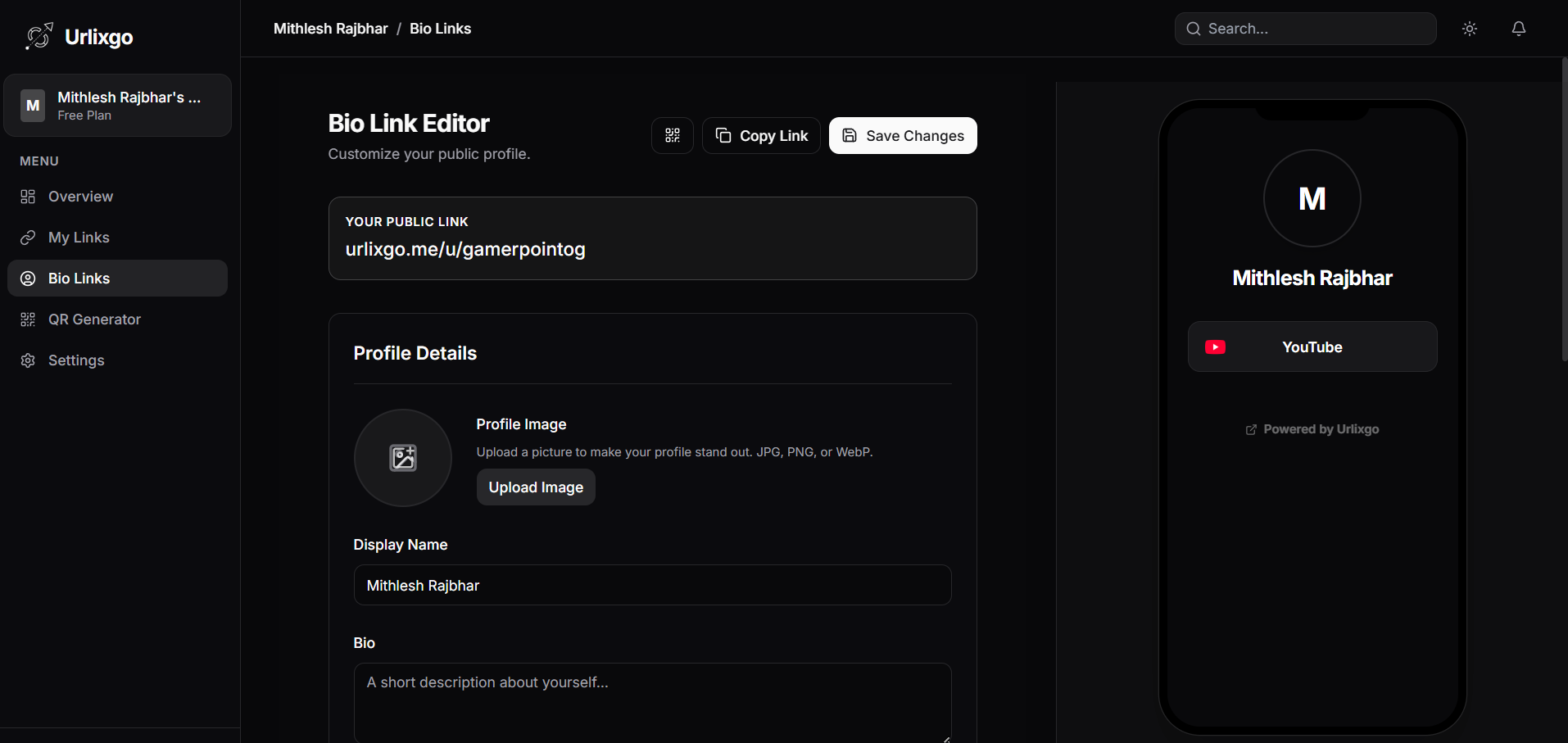
Task: Click the M avatar in phone preview
Action: tap(1312, 198)
